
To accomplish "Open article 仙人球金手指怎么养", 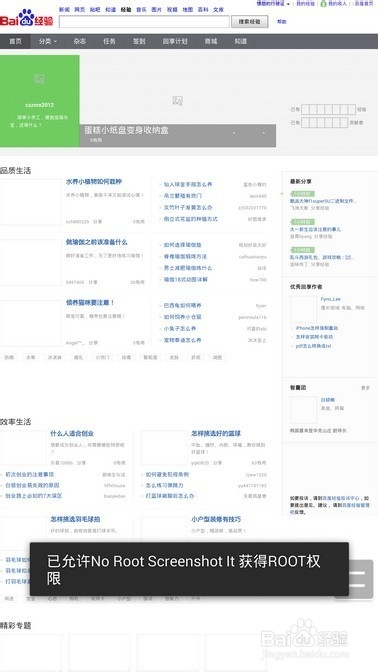I will tap(188, 184).
